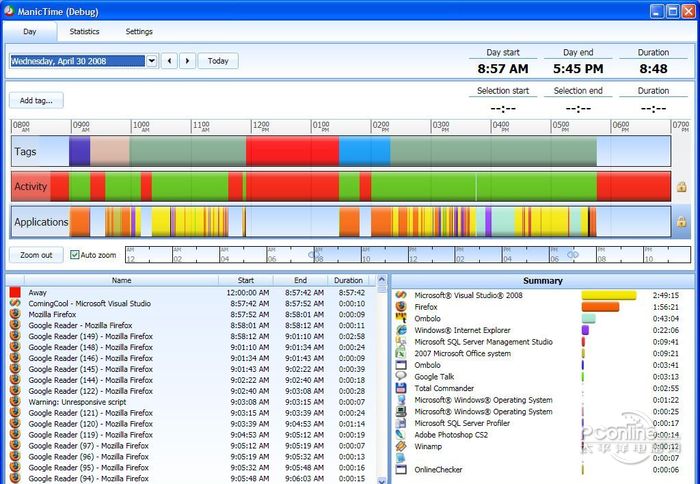Click the Adobe Photoshop CS2 icon

coord(401,434)
